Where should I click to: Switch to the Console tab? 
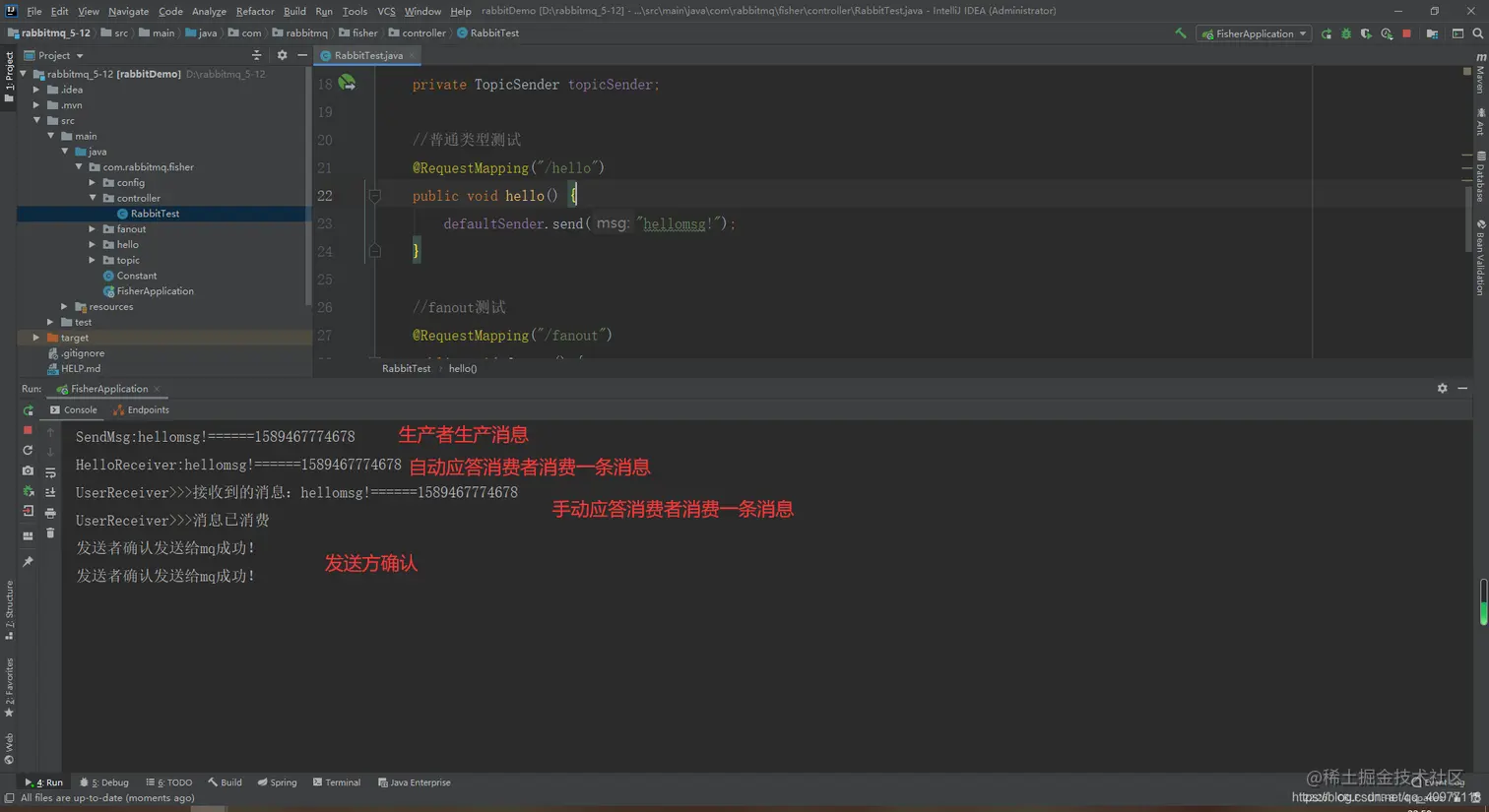(74, 410)
